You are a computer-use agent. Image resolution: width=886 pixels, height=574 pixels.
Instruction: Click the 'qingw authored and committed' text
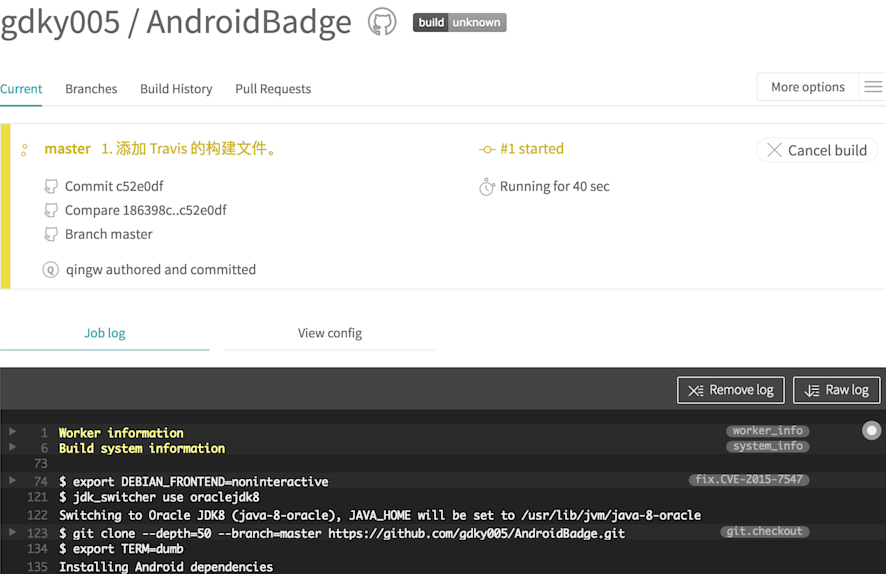[161, 269]
